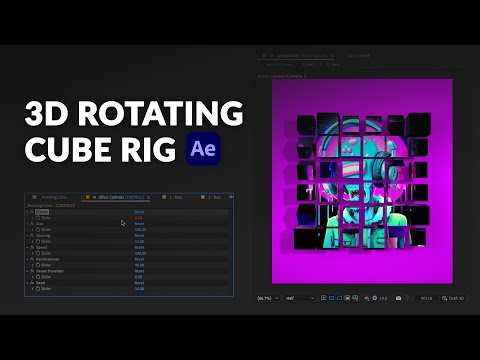
Task: Click the Speed slider value
Action: point(140,253)
